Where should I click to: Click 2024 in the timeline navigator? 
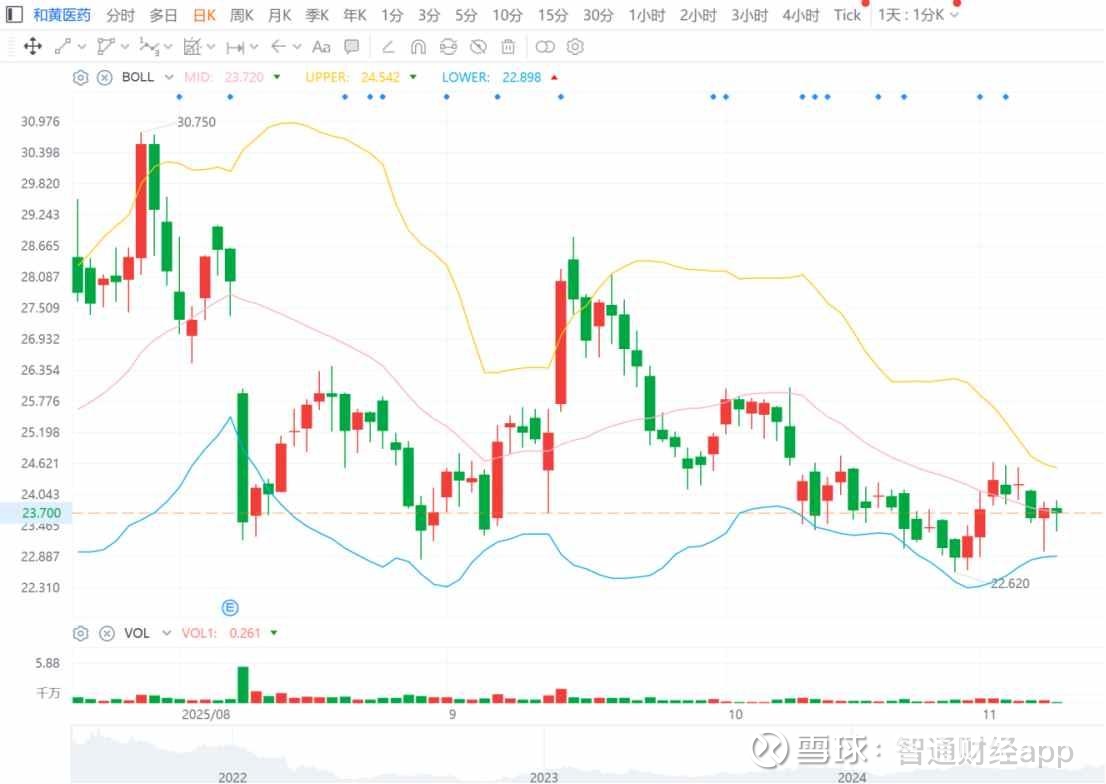tap(851, 777)
